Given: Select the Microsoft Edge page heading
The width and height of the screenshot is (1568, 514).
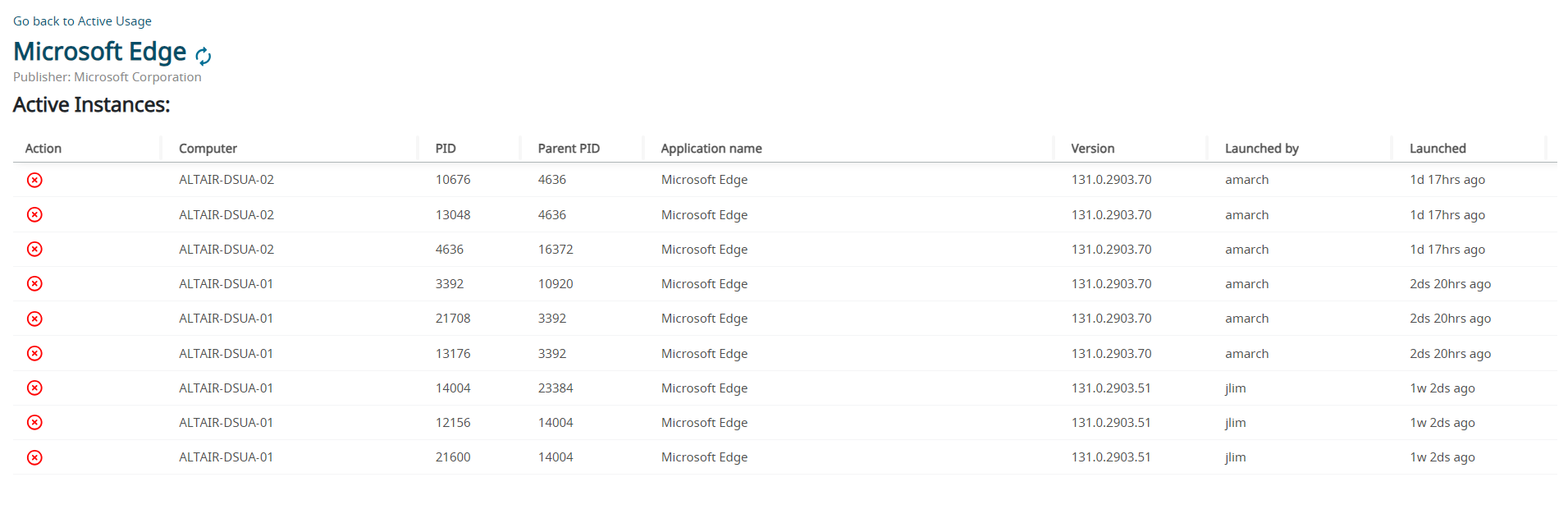Looking at the screenshot, I should pos(100,52).
